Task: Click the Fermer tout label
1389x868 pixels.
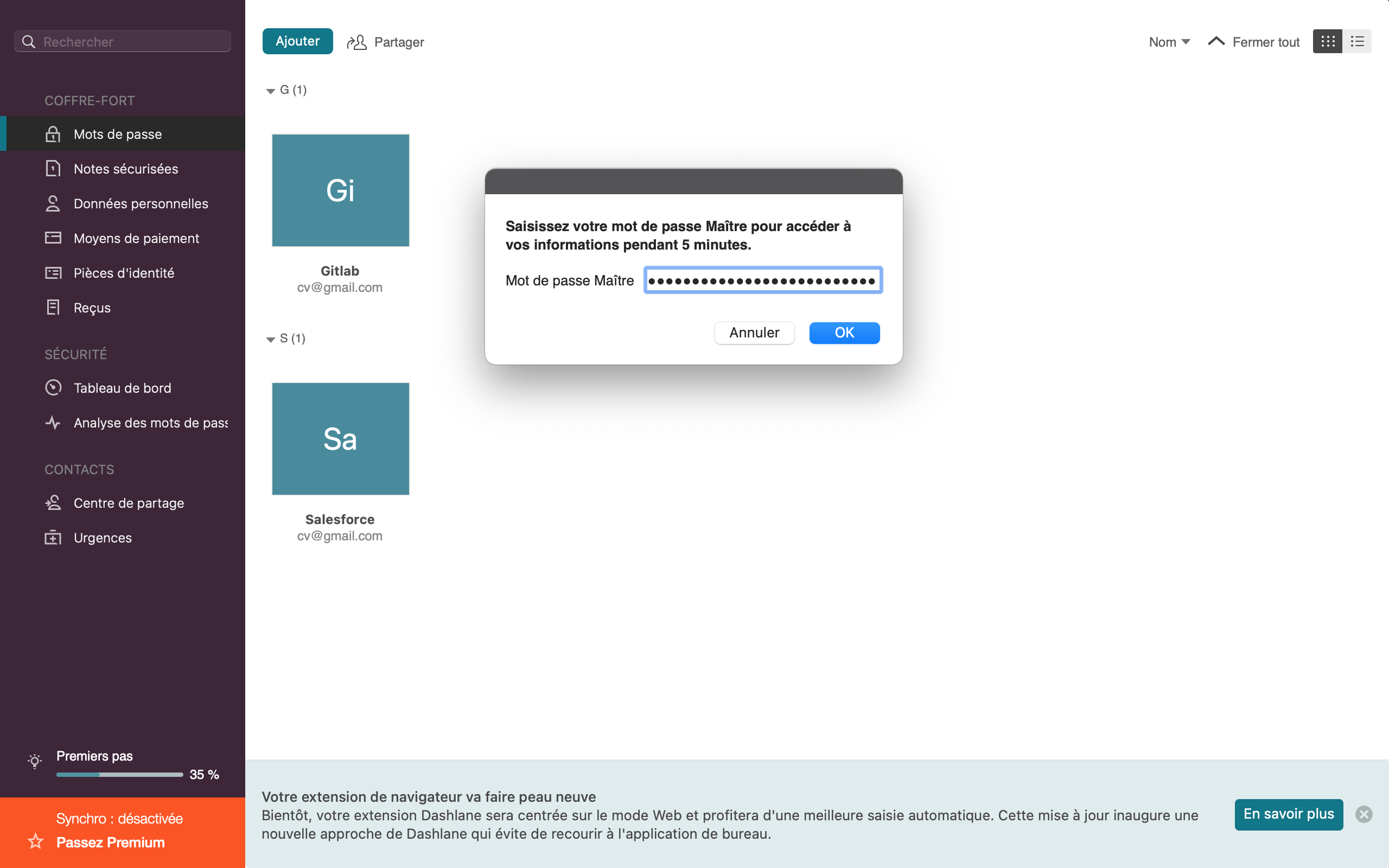Action: pos(1266,42)
